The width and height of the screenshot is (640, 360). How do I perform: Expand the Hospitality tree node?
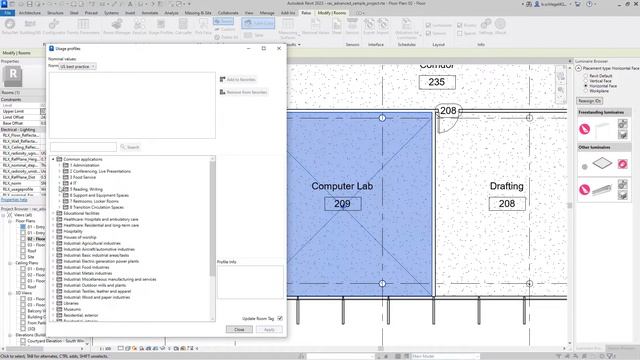53,231
